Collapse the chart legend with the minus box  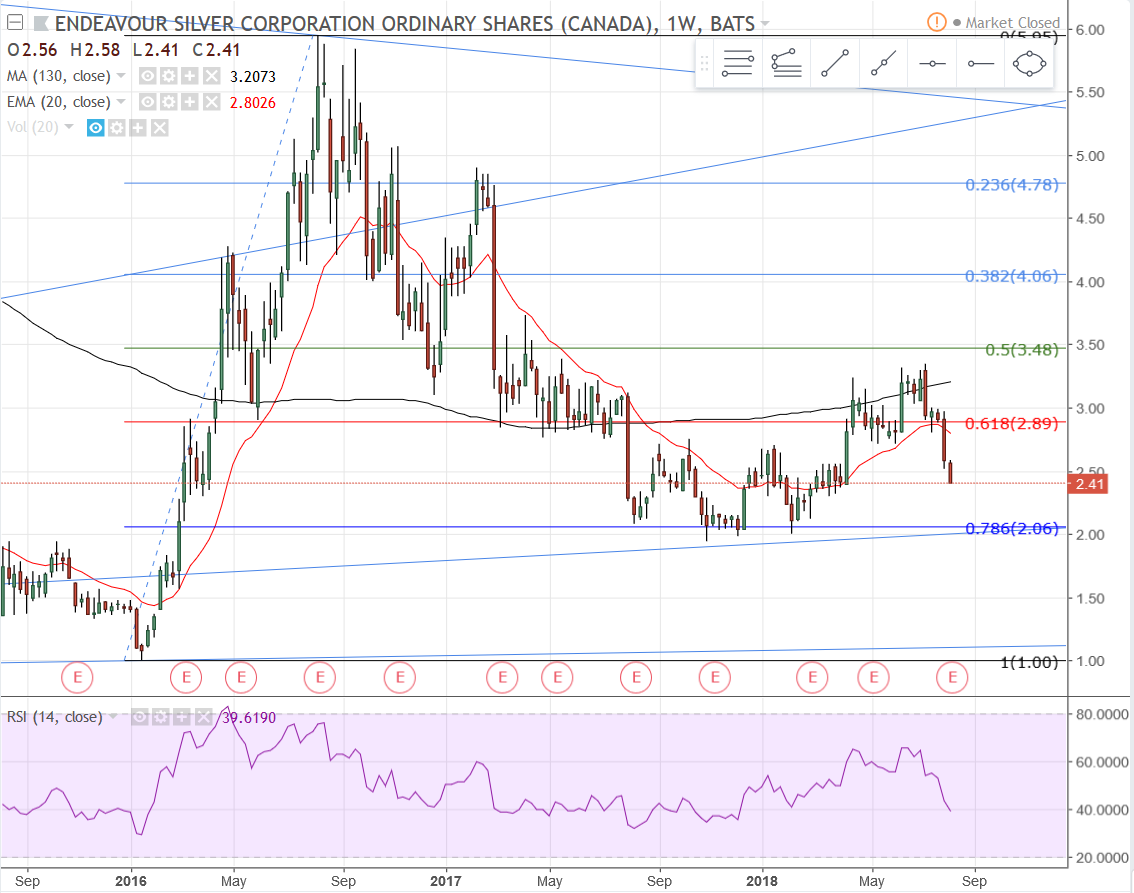point(14,23)
